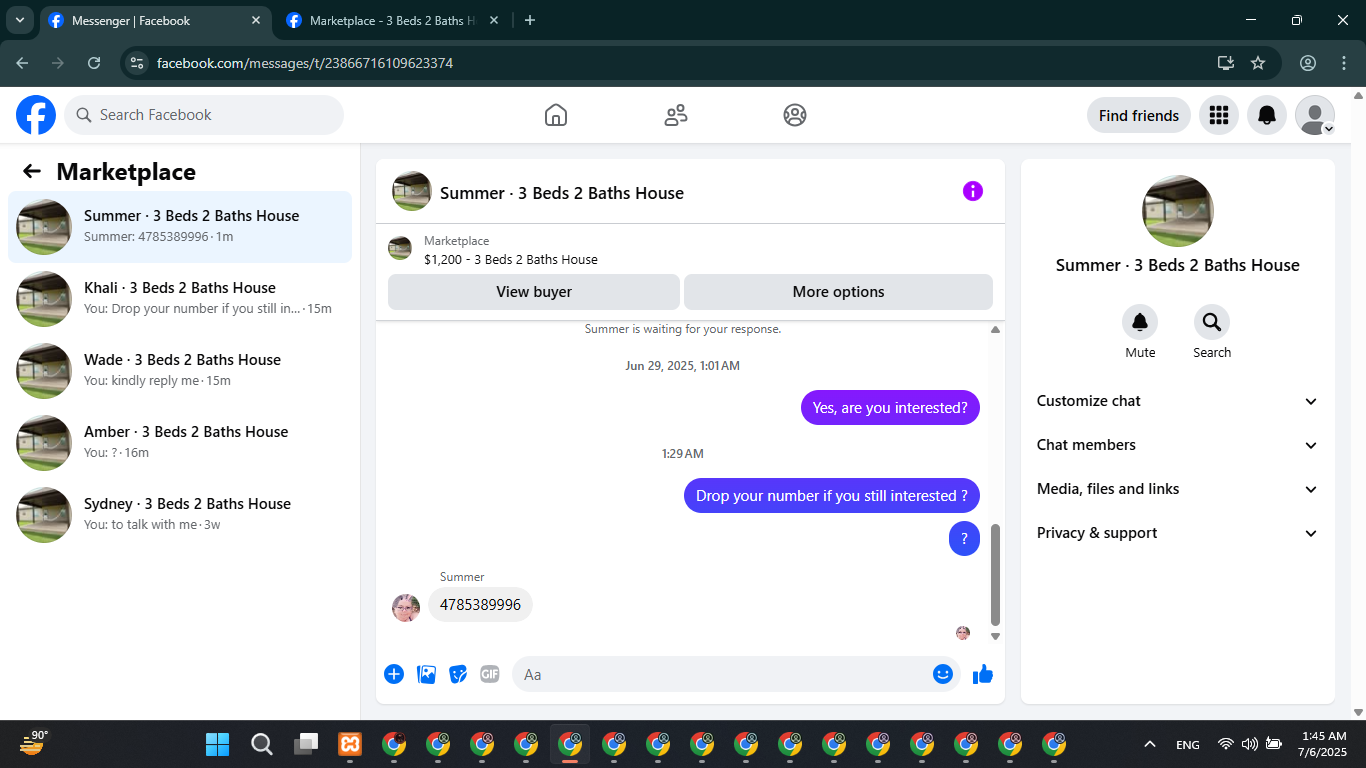This screenshot has height=768, width=1366.
Task: Open Windows Start menu
Action: coord(217,744)
